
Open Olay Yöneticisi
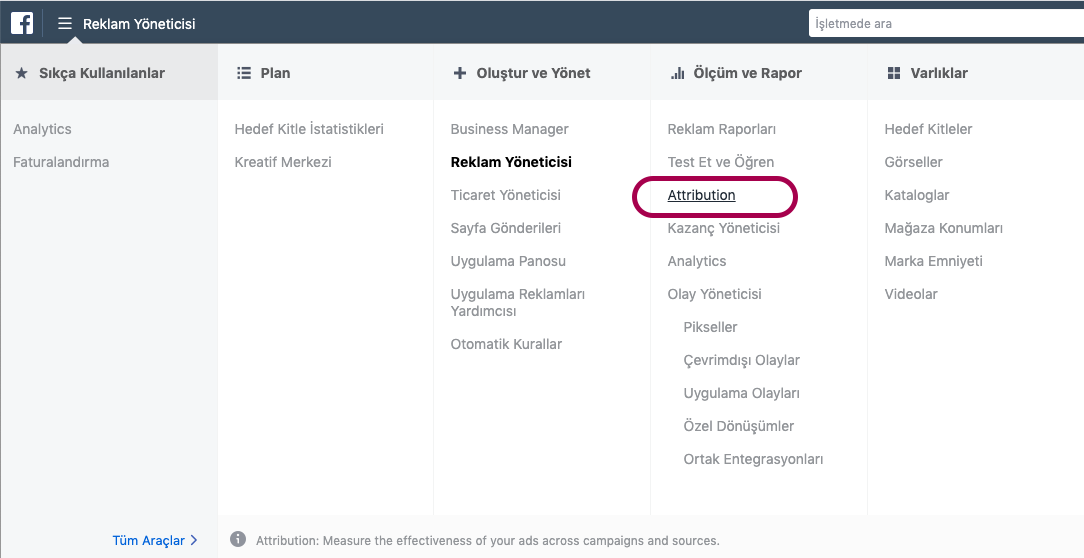(x=714, y=294)
